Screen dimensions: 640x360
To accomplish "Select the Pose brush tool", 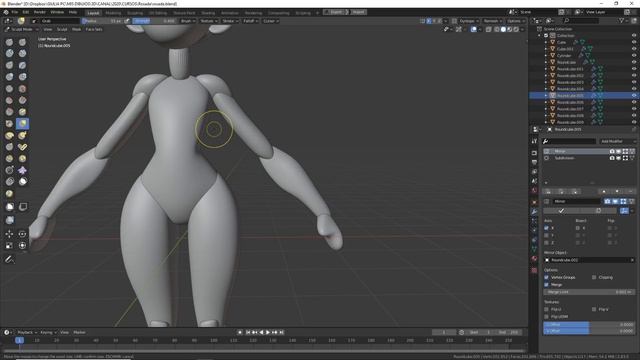I will [x=22, y=147].
